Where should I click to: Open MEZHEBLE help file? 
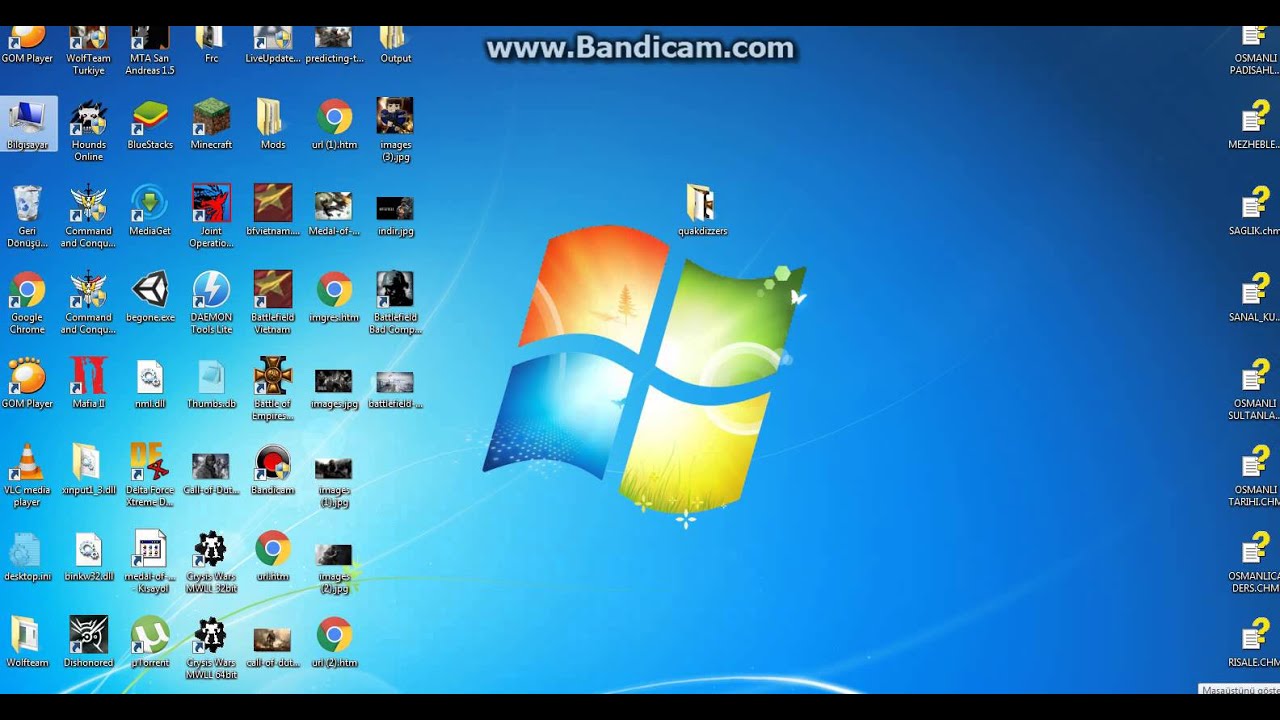coord(1254,124)
